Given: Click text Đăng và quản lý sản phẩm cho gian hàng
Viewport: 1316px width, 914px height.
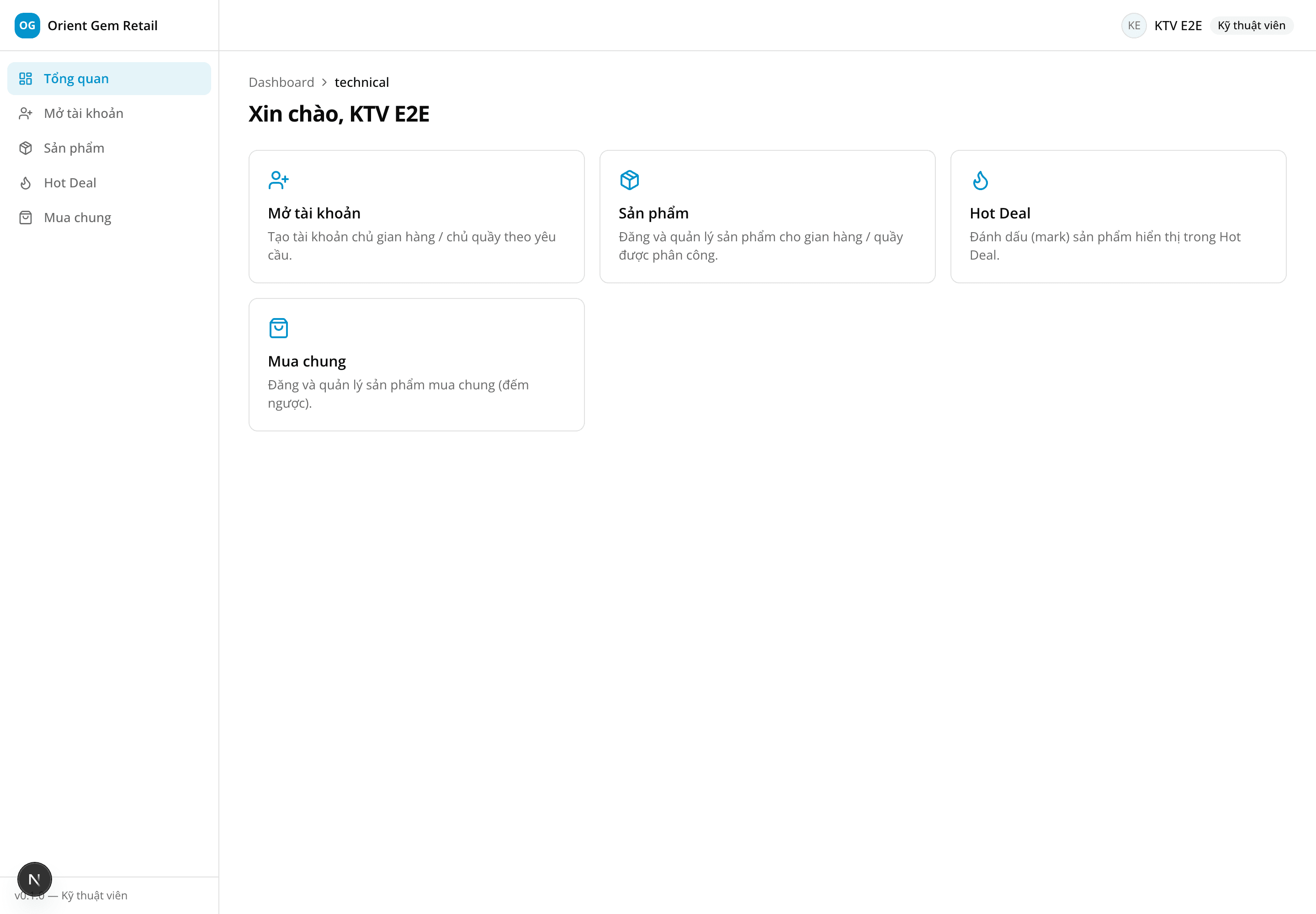Looking at the screenshot, I should tap(760, 246).
